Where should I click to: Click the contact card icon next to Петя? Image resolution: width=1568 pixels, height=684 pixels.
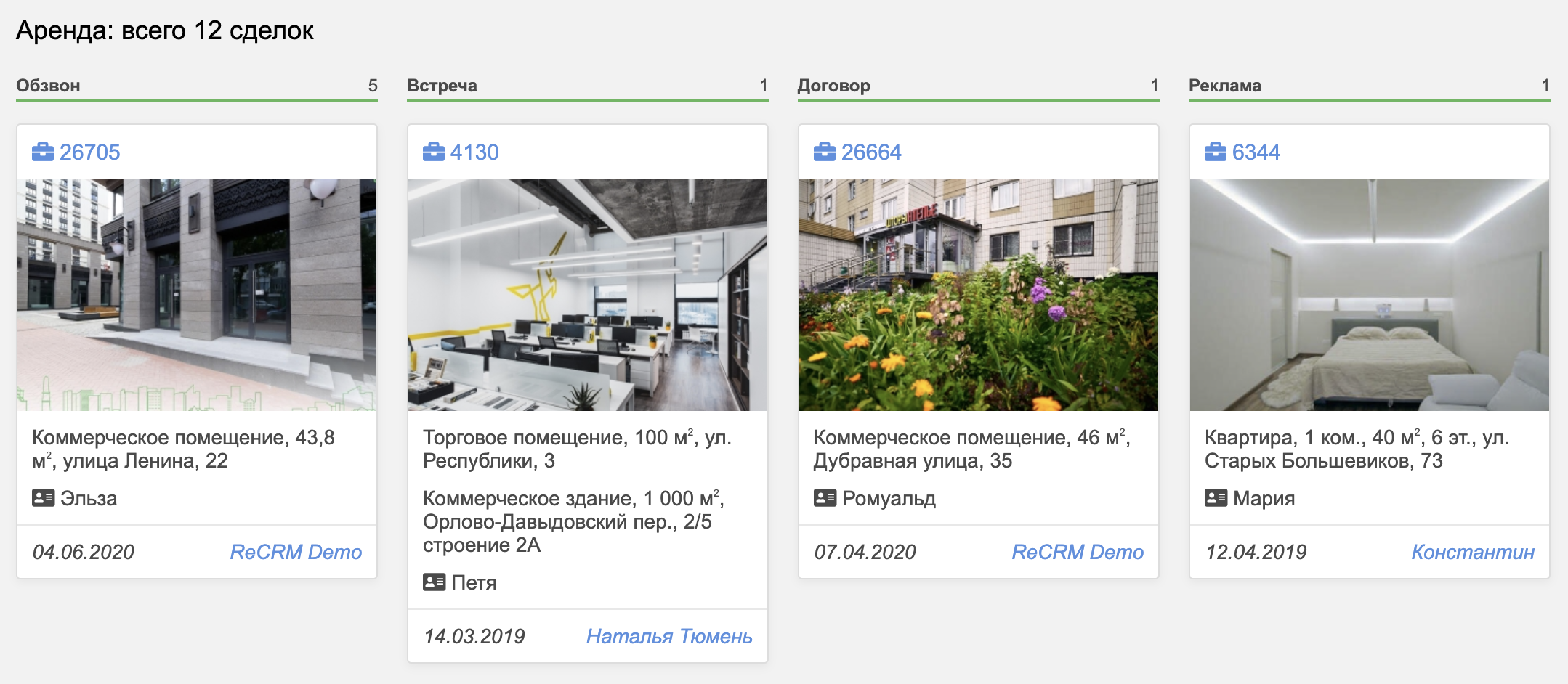pos(434,582)
